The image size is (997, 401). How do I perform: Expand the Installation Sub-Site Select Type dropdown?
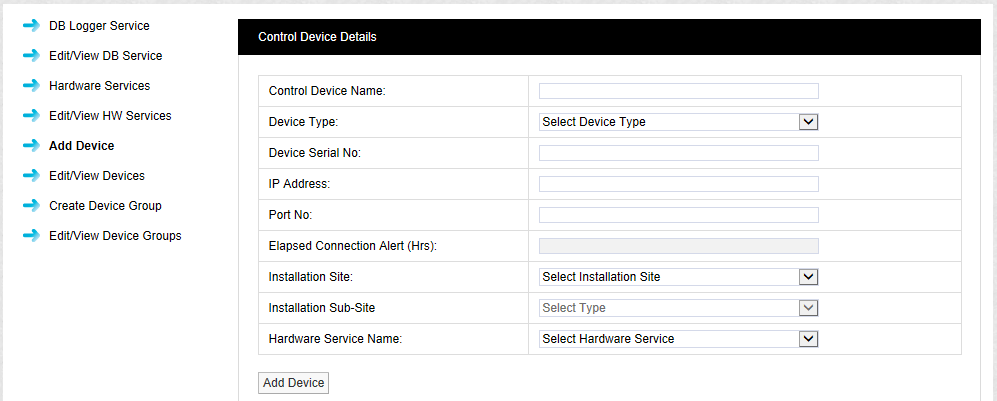pyautogui.click(x=679, y=308)
